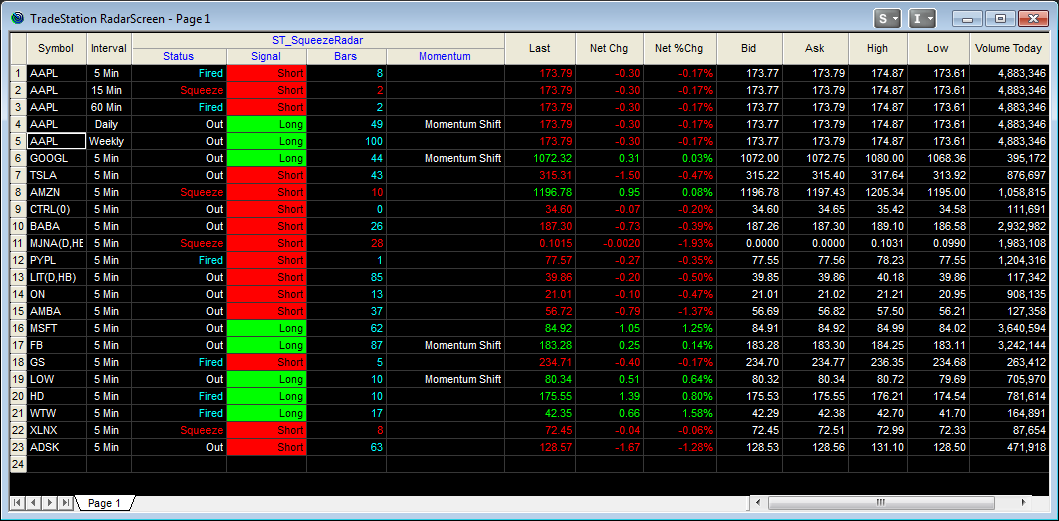The height and width of the screenshot is (521, 1059).
Task: Click the ADSK symbol cell
Action: coord(57,447)
